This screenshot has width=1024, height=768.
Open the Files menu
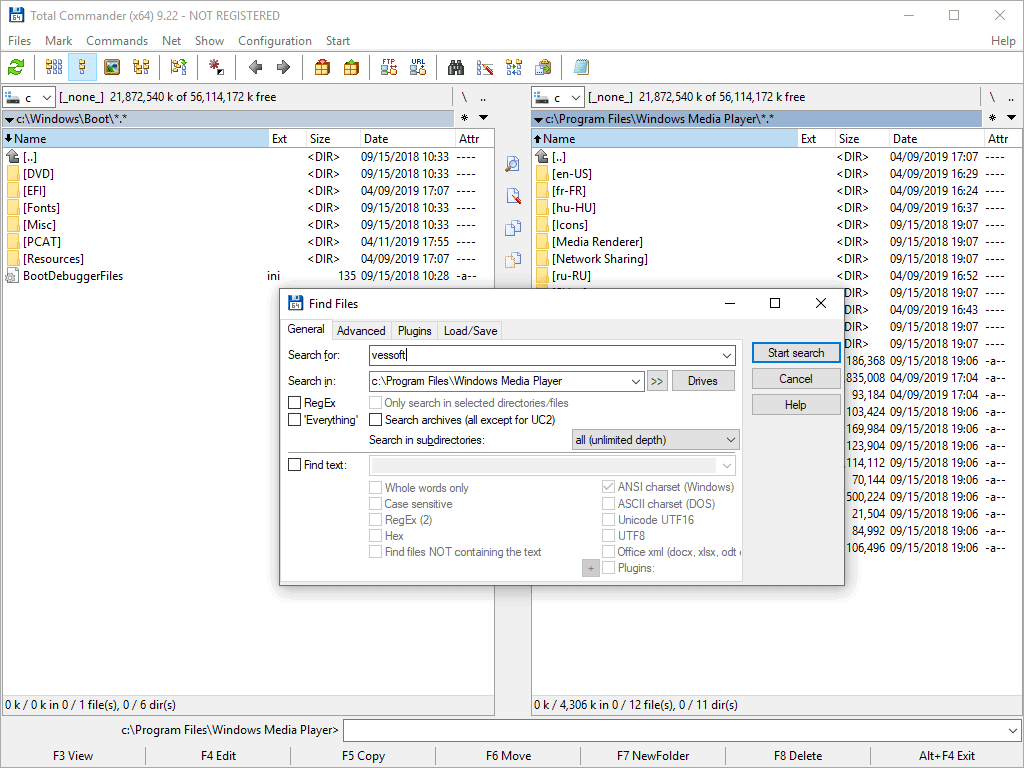(20, 40)
